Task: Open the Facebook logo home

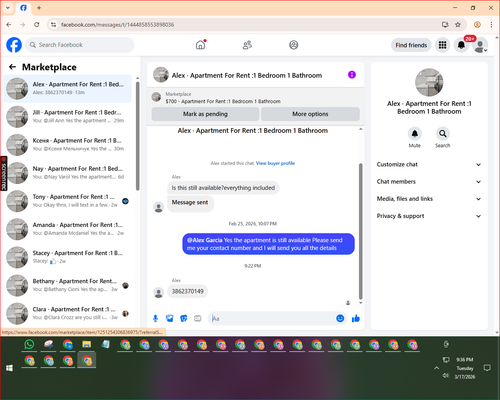Action: coord(14,45)
